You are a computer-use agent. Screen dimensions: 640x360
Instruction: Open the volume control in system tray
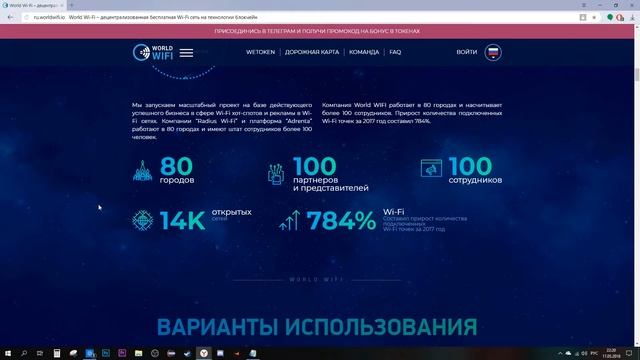[x=584, y=353]
